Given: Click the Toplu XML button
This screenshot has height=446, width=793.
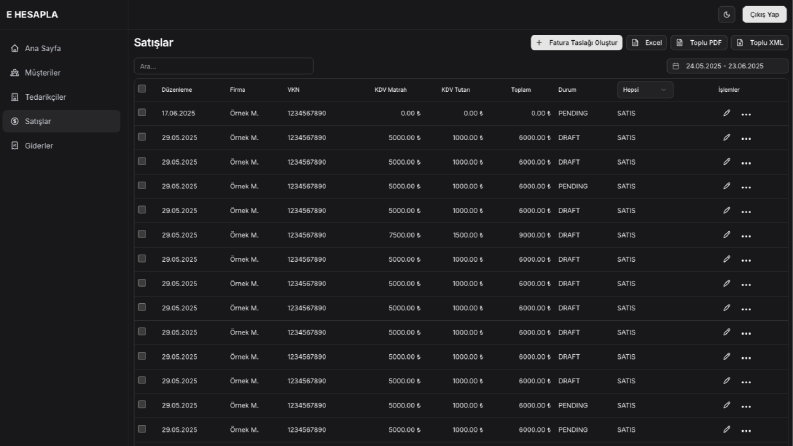Looking at the screenshot, I should [760, 42].
